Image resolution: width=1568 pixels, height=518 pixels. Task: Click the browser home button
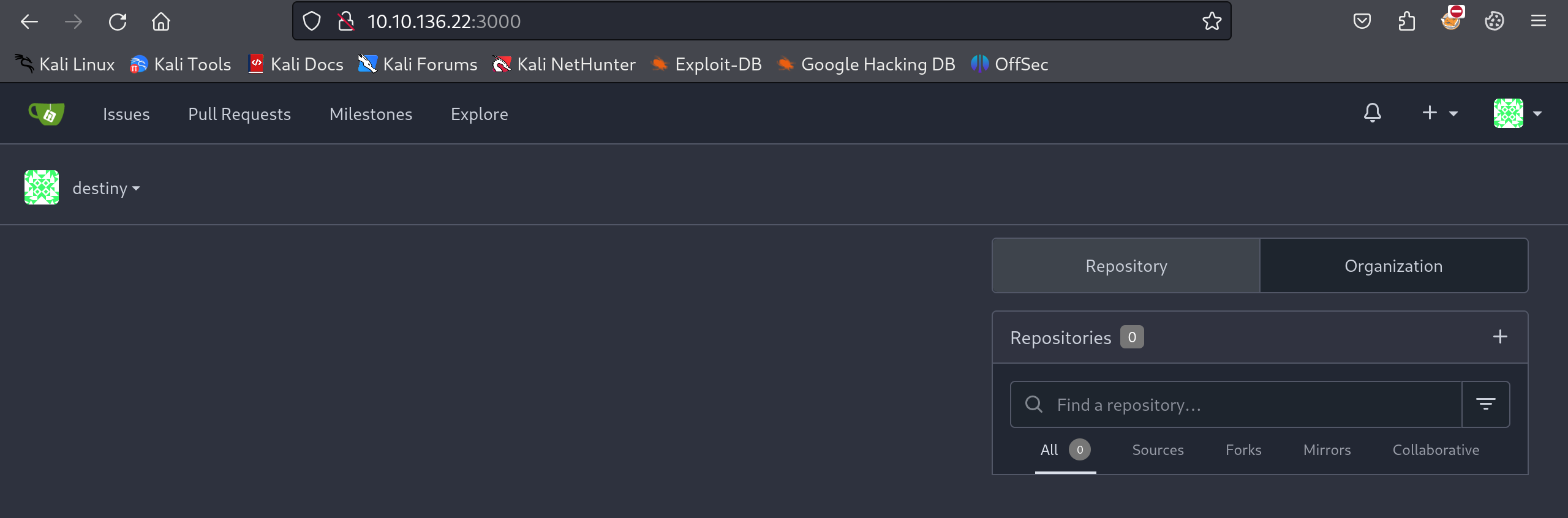[x=161, y=22]
